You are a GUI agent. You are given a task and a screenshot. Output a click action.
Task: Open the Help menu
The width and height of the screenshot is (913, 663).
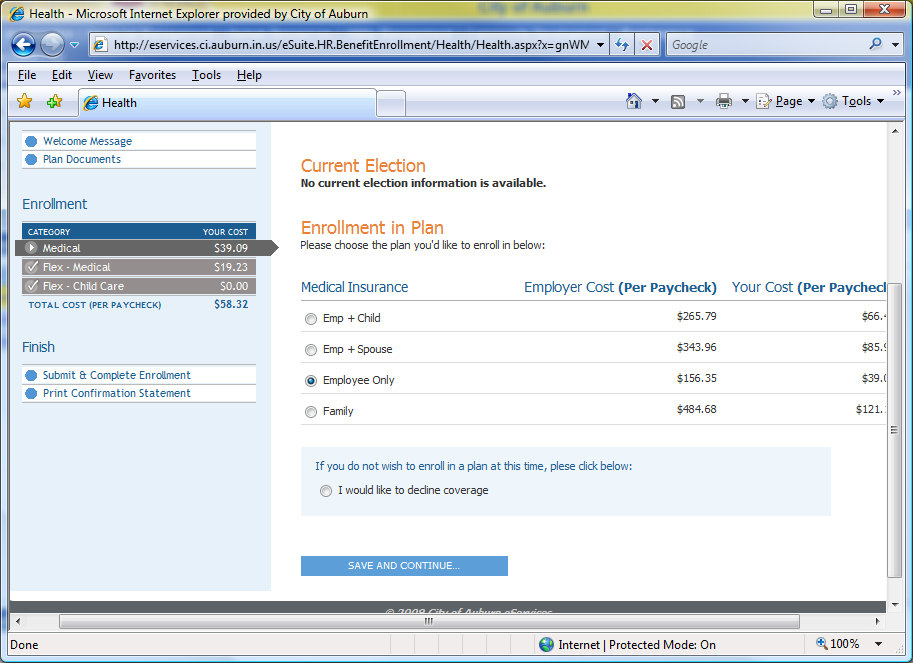pos(249,75)
